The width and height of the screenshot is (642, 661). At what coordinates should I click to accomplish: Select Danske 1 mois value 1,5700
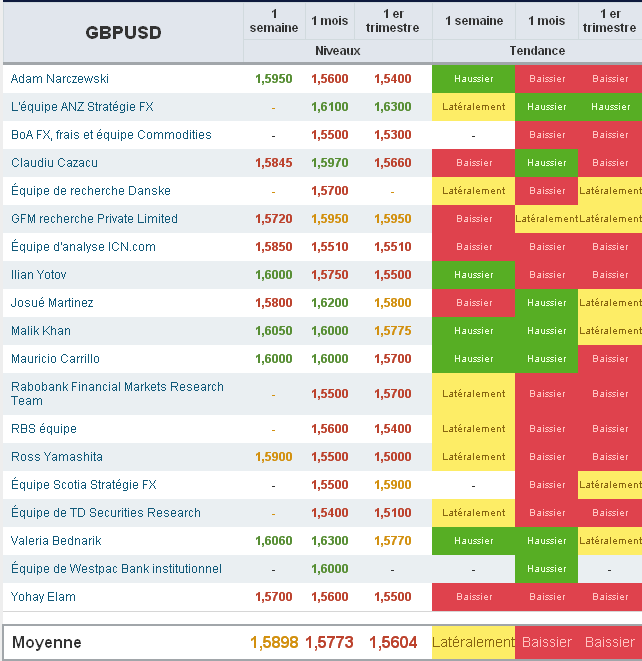pos(330,191)
